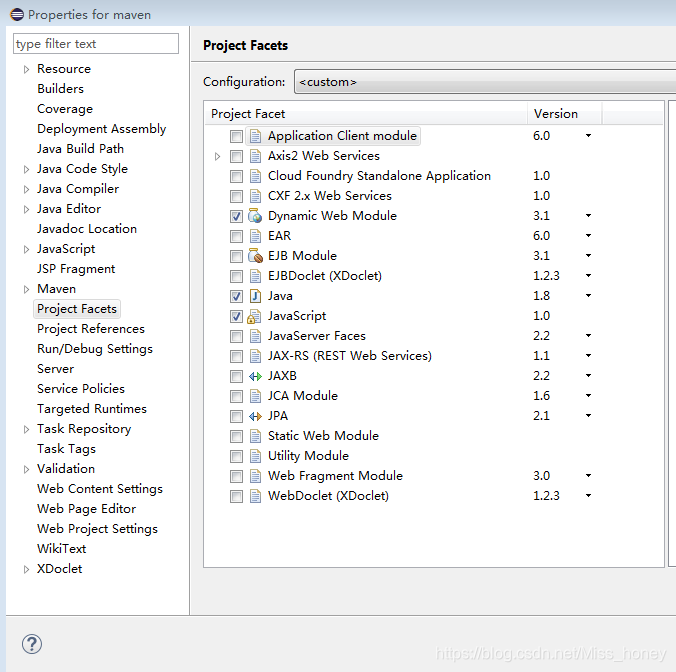Screen dimensions: 676x672
Task: Select the Server properties page
Action: pos(56,369)
